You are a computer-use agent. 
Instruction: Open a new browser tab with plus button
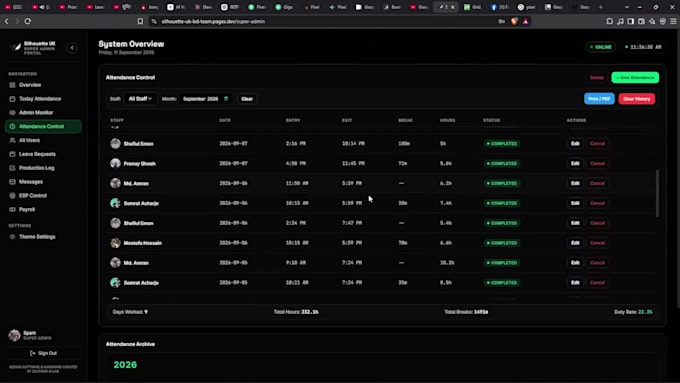[x=601, y=7]
